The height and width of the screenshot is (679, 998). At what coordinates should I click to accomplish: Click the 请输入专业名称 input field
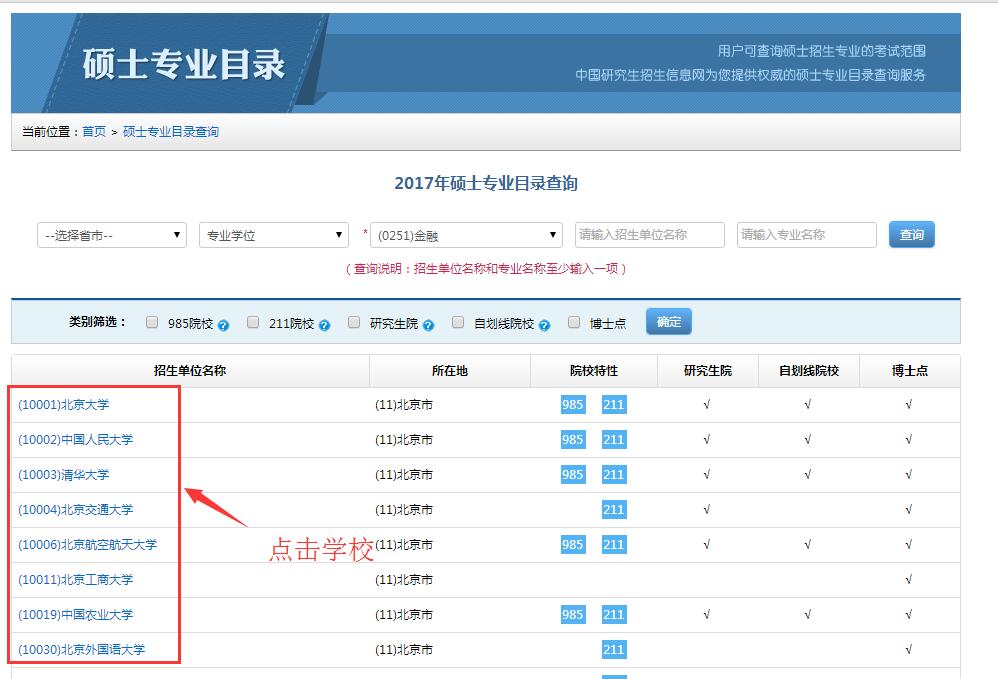click(x=807, y=235)
